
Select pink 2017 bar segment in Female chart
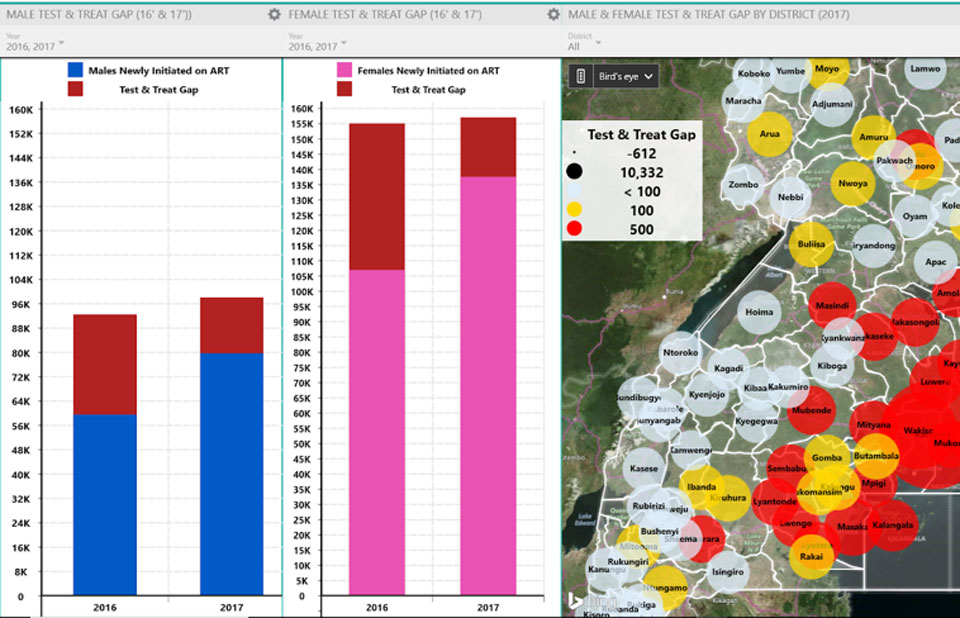point(488,386)
